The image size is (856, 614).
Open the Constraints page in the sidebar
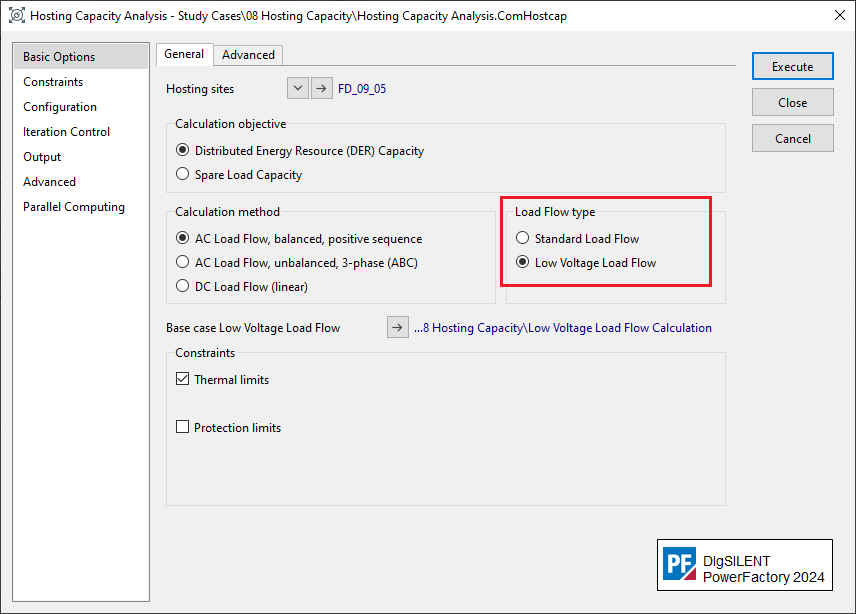(81, 82)
